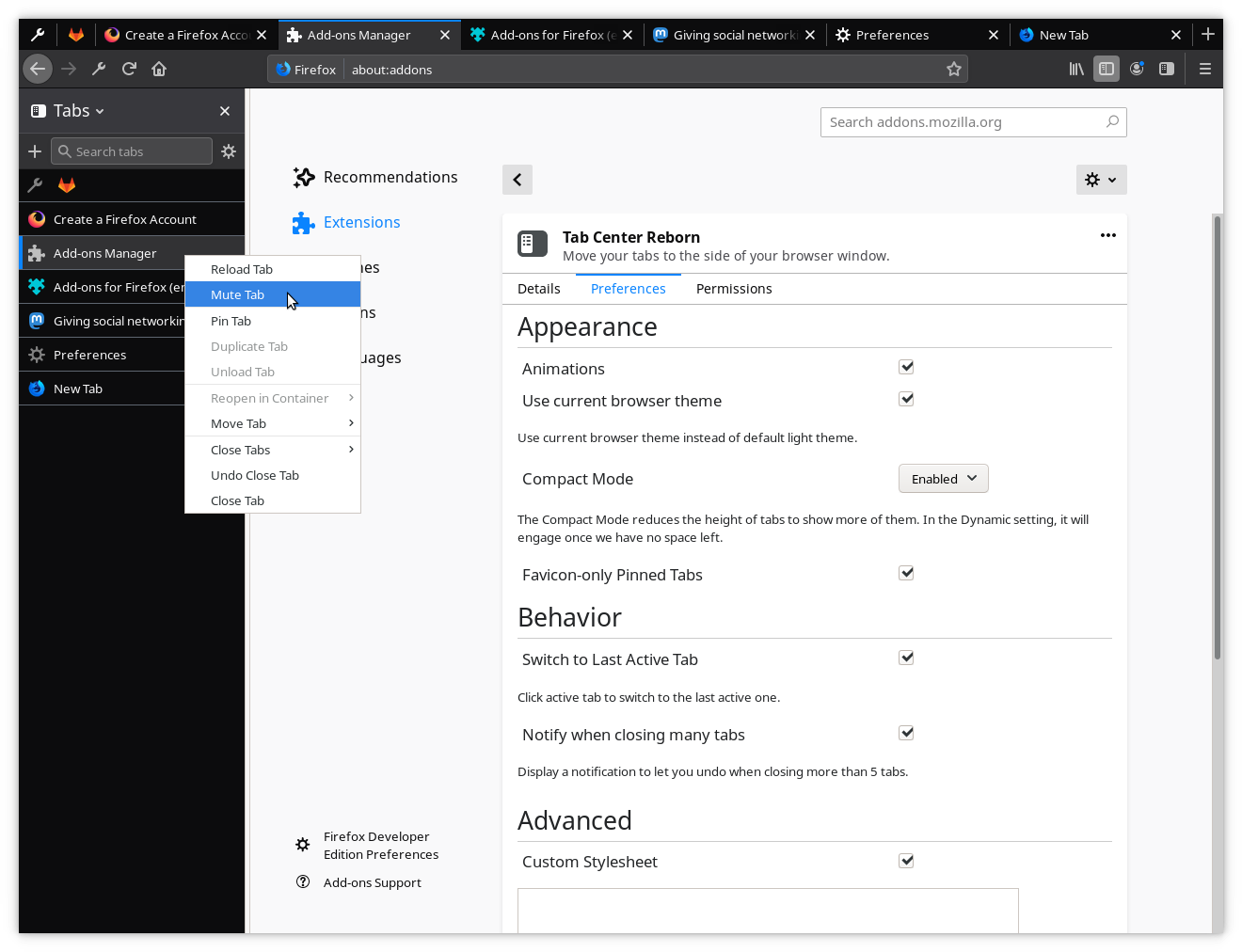
Task: Toggle the sidebar with the toolbar icon
Action: coord(1107,69)
